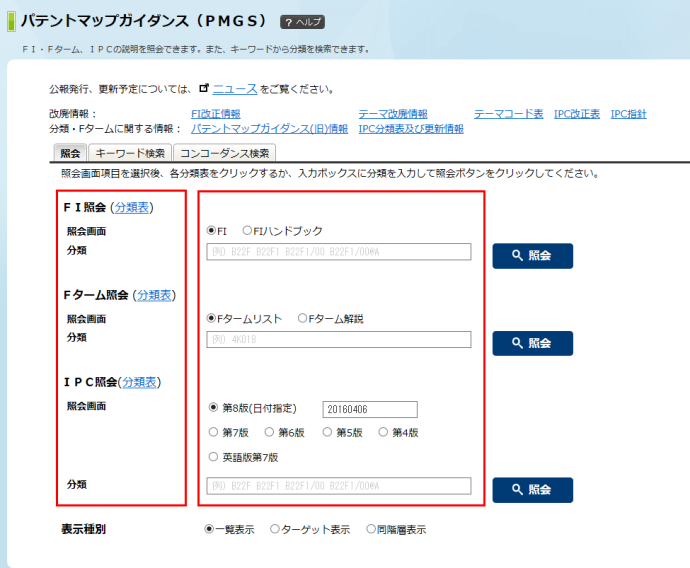Open the FI改正情報 link
Screen dimensions: 690x568
[x=215, y=114]
